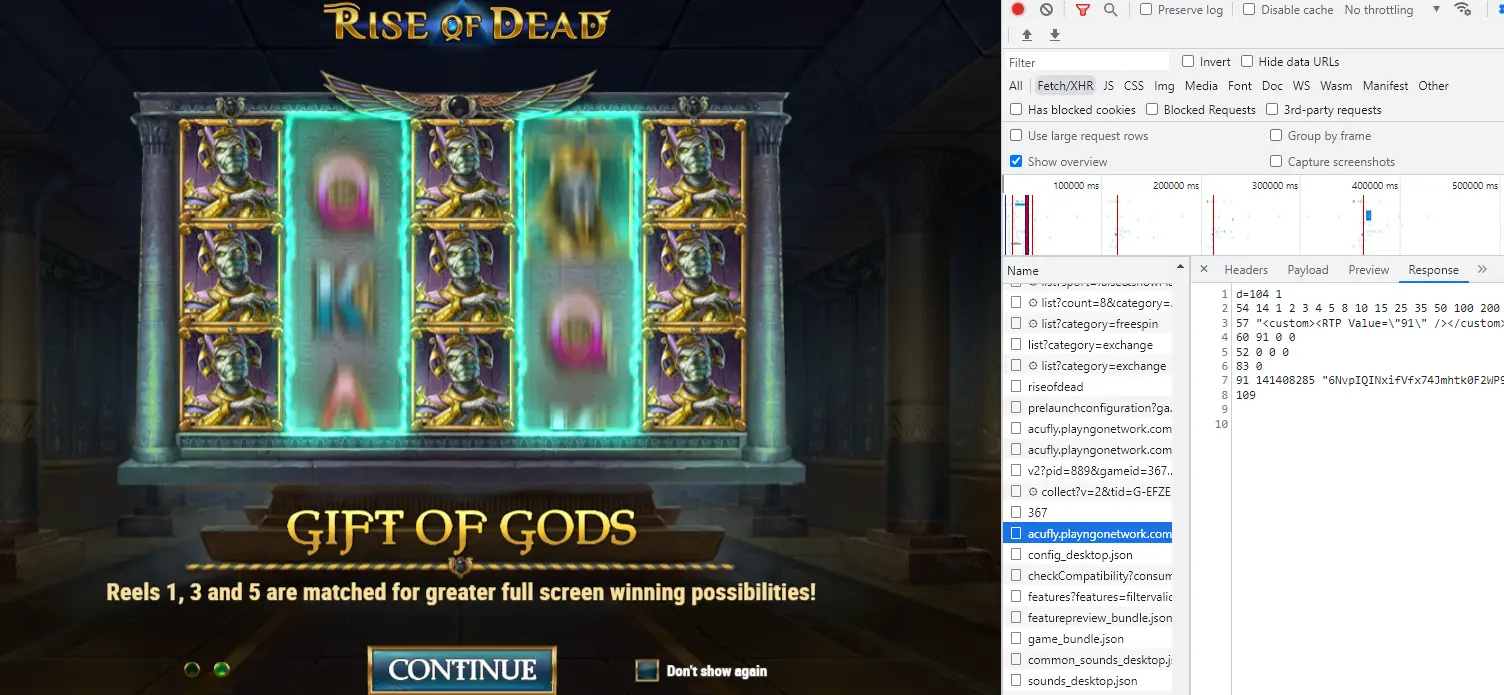Filter requests by Wasm
This screenshot has height=695, width=1504.
point(1336,85)
